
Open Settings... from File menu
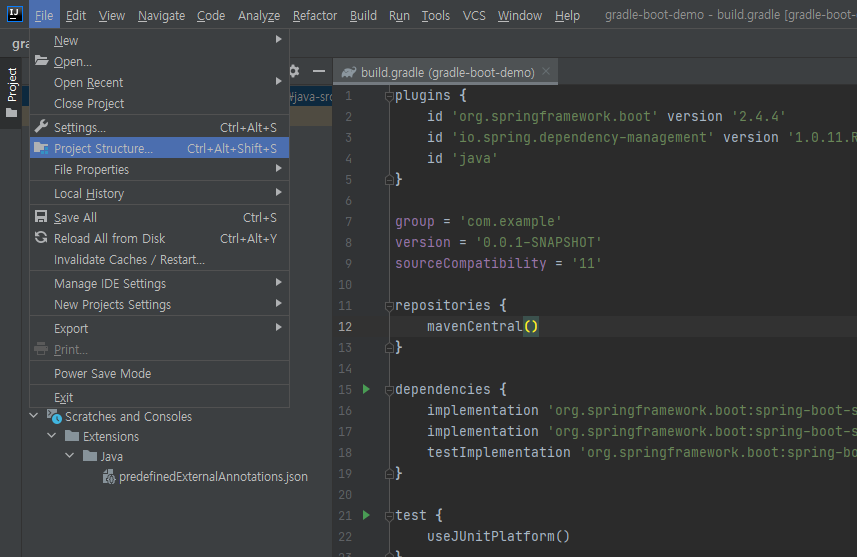159,127
